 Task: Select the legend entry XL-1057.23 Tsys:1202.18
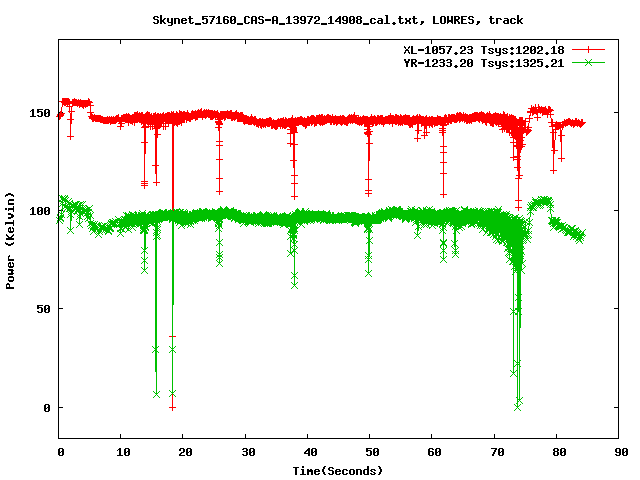[x=484, y=50]
